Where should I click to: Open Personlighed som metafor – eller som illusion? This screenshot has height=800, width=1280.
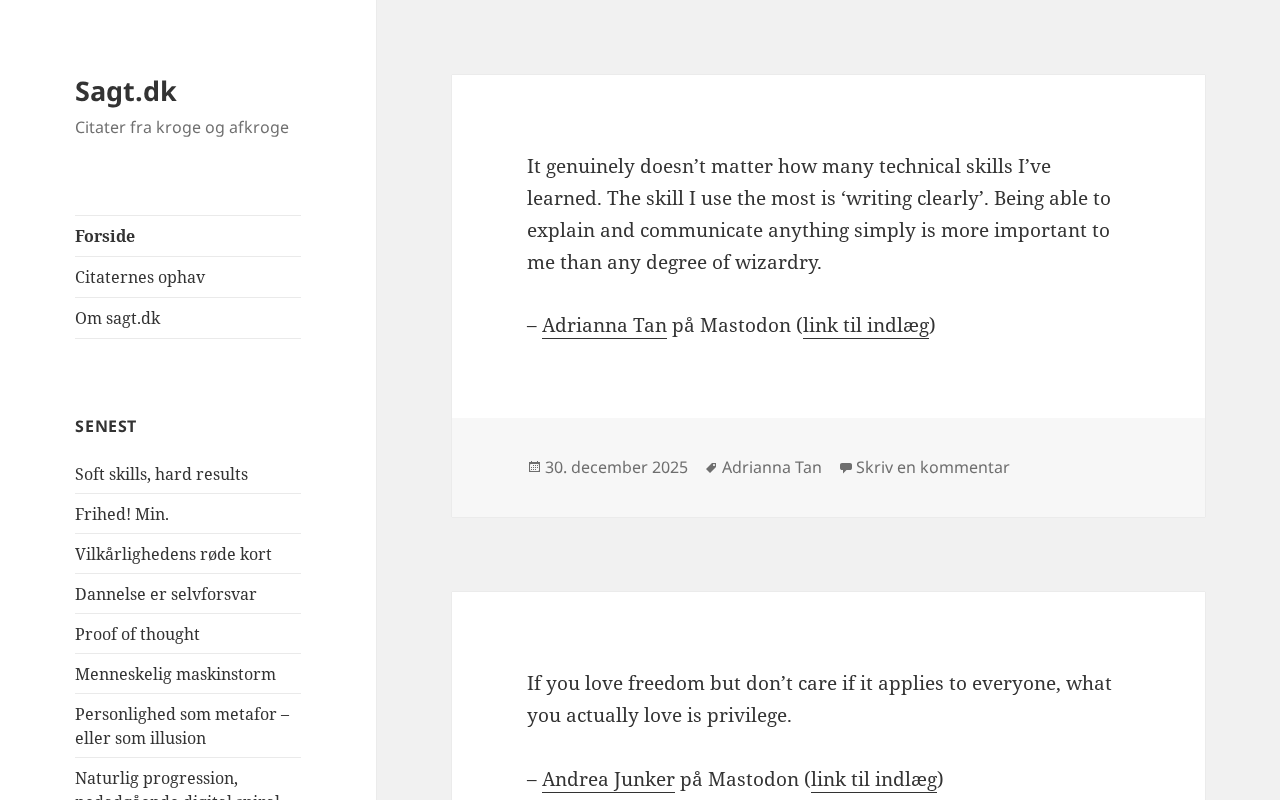181,726
